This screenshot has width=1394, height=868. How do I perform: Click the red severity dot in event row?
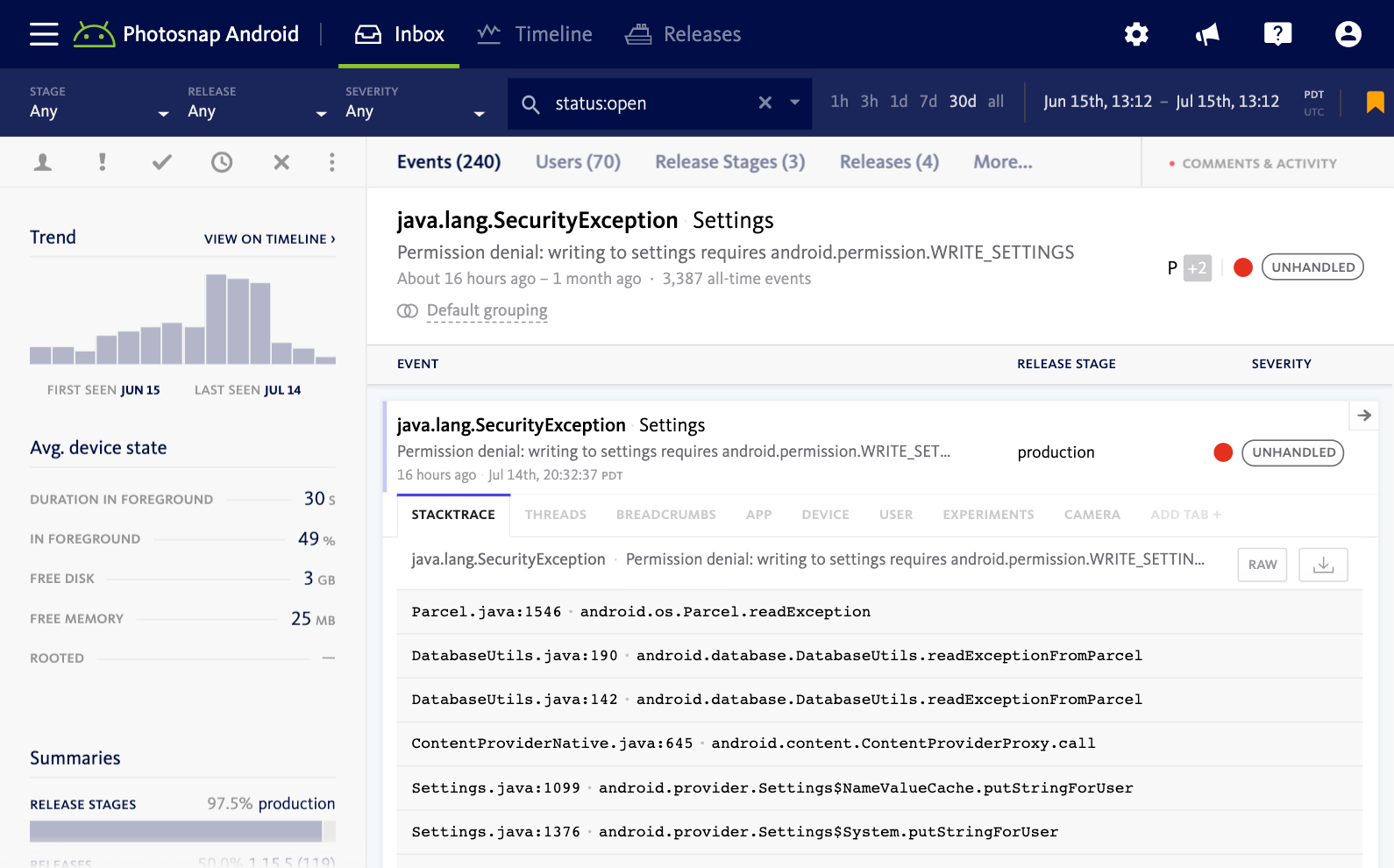pyautogui.click(x=1223, y=452)
